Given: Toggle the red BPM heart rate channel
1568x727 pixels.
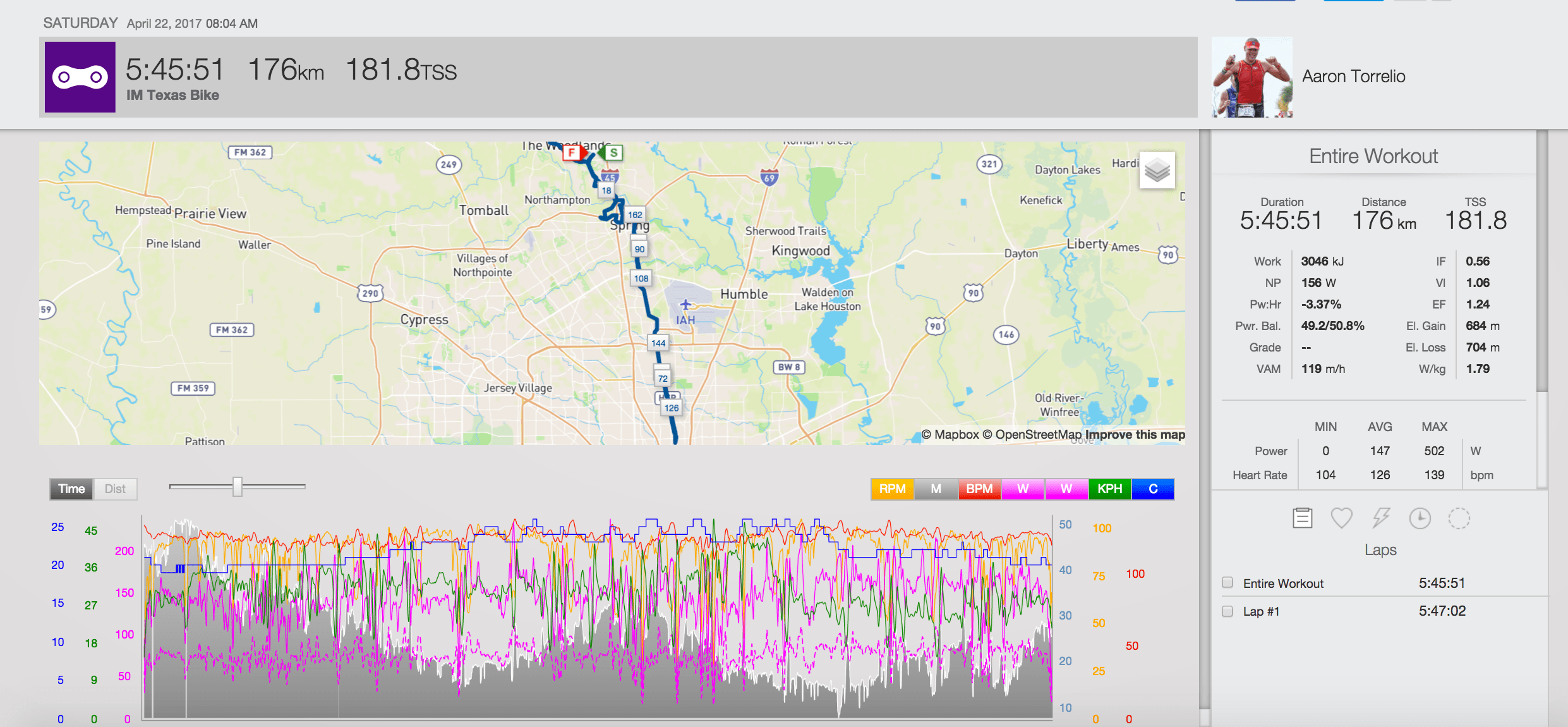Looking at the screenshot, I should (x=979, y=489).
